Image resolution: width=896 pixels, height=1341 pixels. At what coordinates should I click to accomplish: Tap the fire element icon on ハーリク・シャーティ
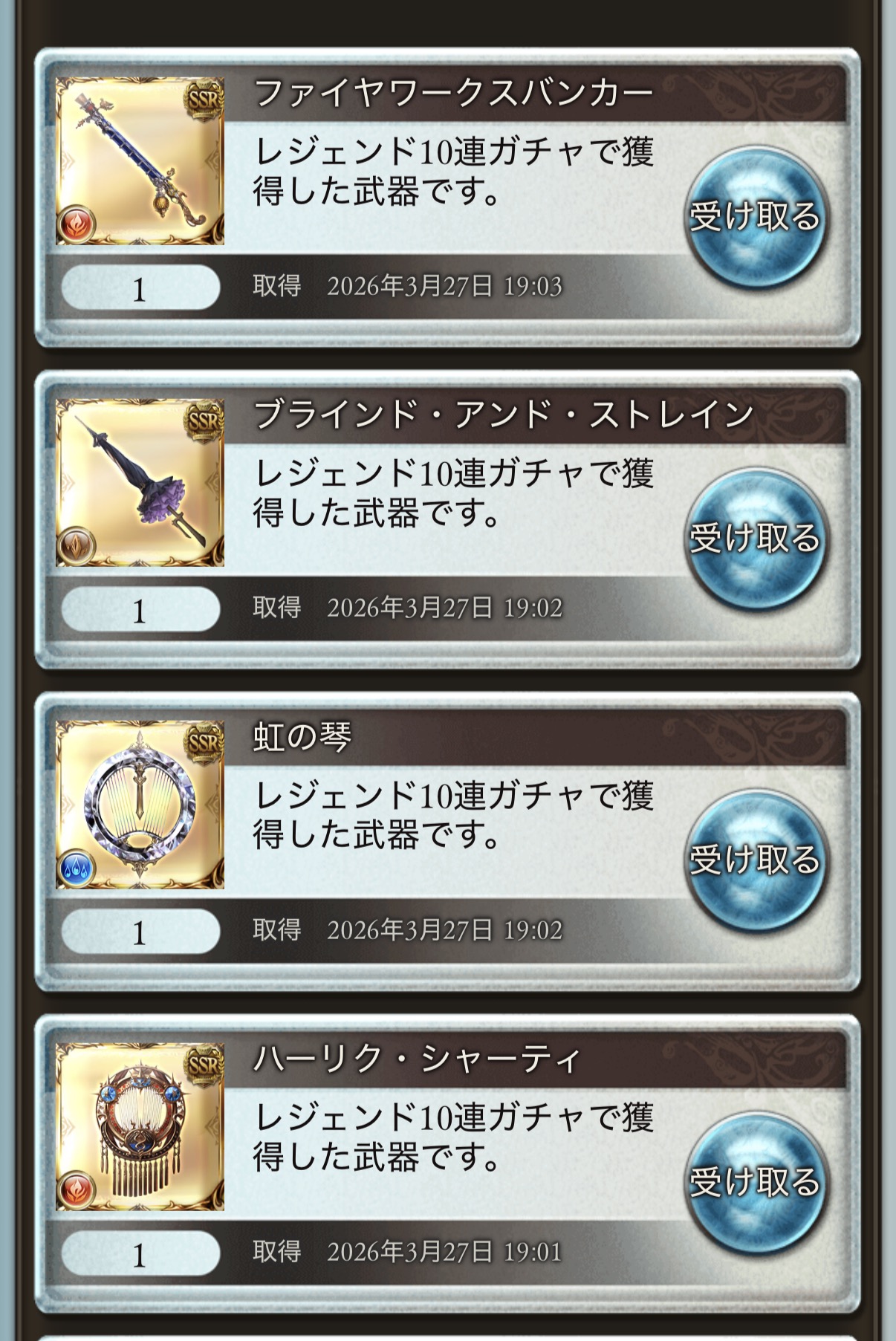pyautogui.click(x=77, y=1190)
